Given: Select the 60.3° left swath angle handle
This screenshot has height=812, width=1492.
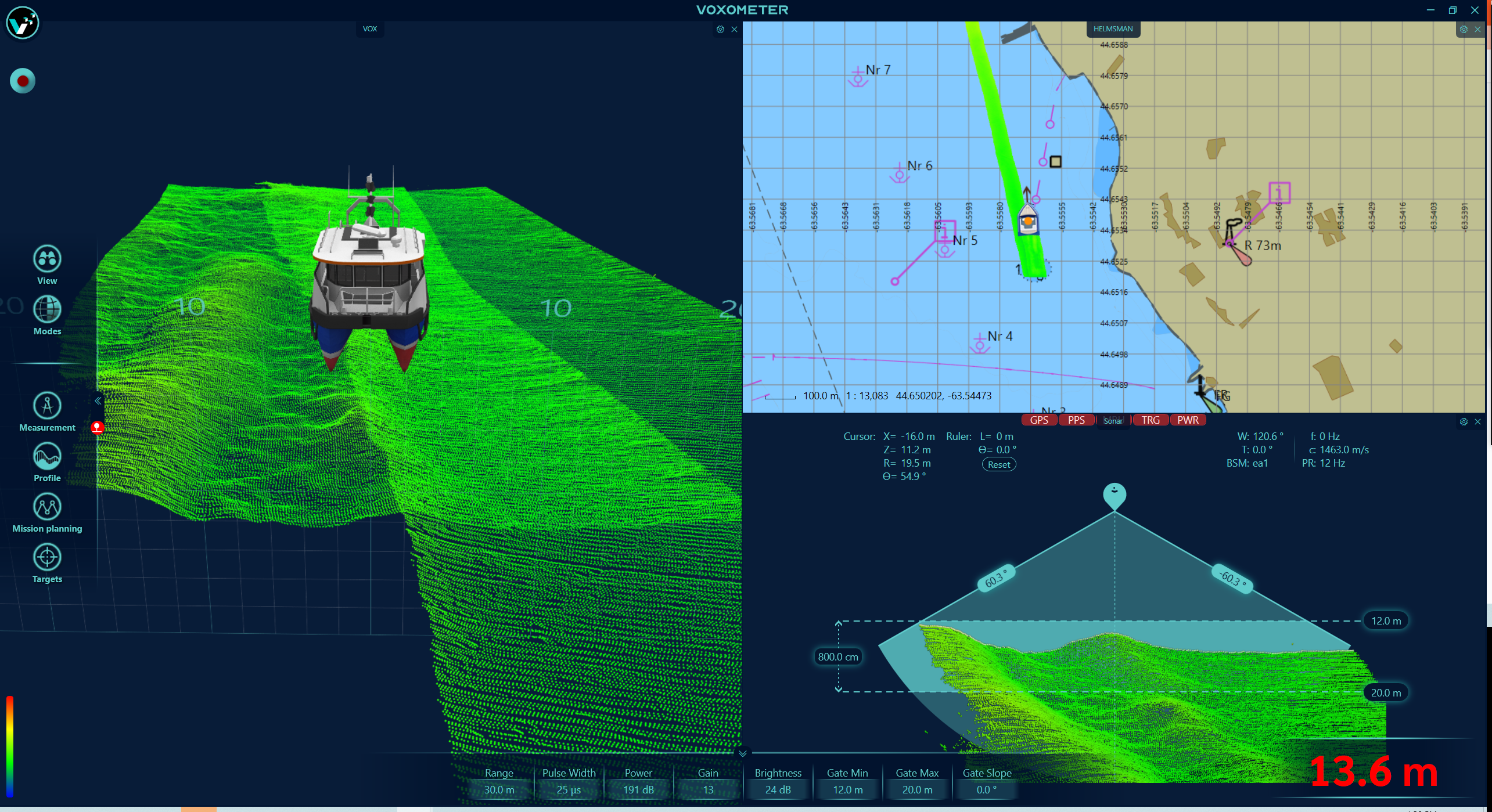Looking at the screenshot, I should [997, 578].
